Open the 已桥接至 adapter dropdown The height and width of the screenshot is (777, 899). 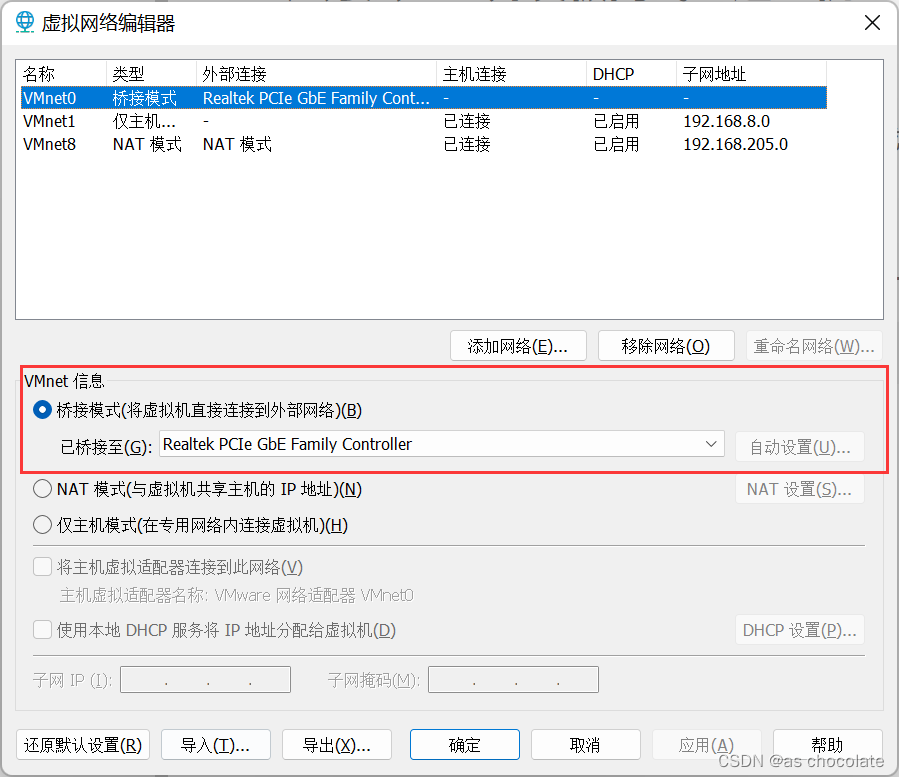[x=441, y=444]
